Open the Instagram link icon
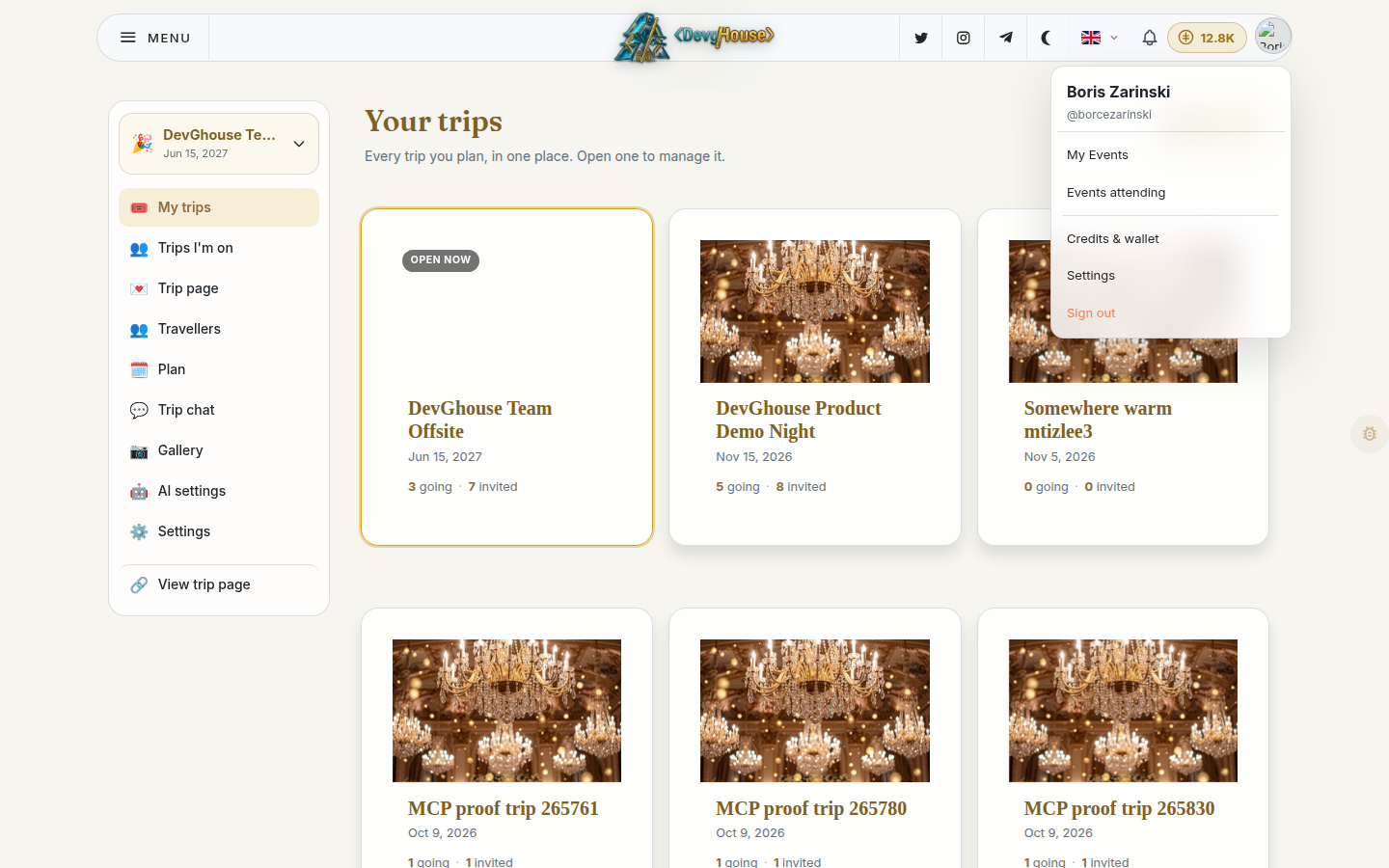 [x=963, y=38]
